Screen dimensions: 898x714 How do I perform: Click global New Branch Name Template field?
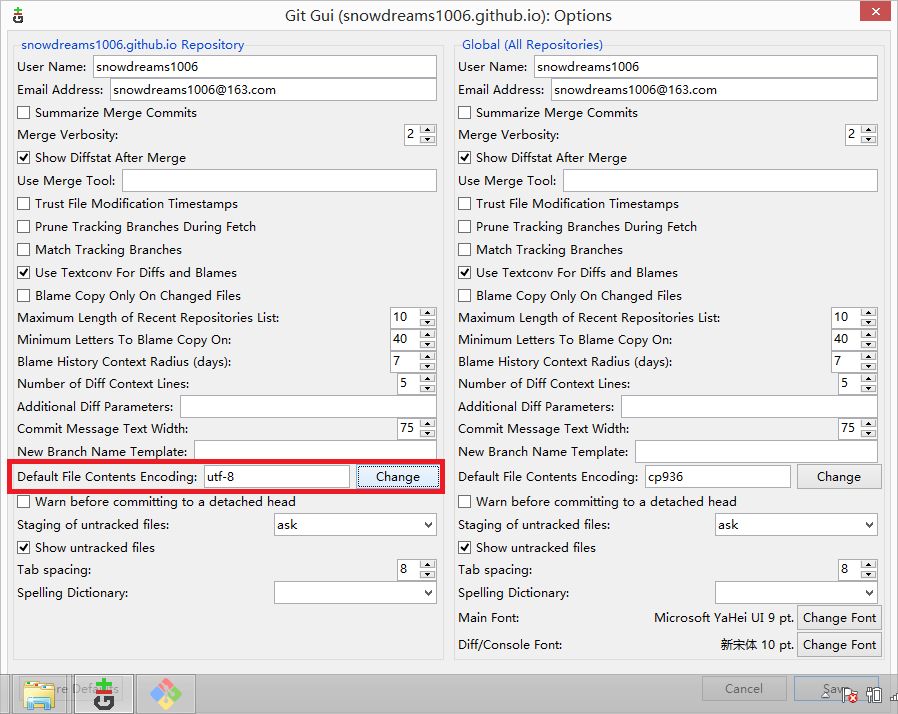(756, 452)
